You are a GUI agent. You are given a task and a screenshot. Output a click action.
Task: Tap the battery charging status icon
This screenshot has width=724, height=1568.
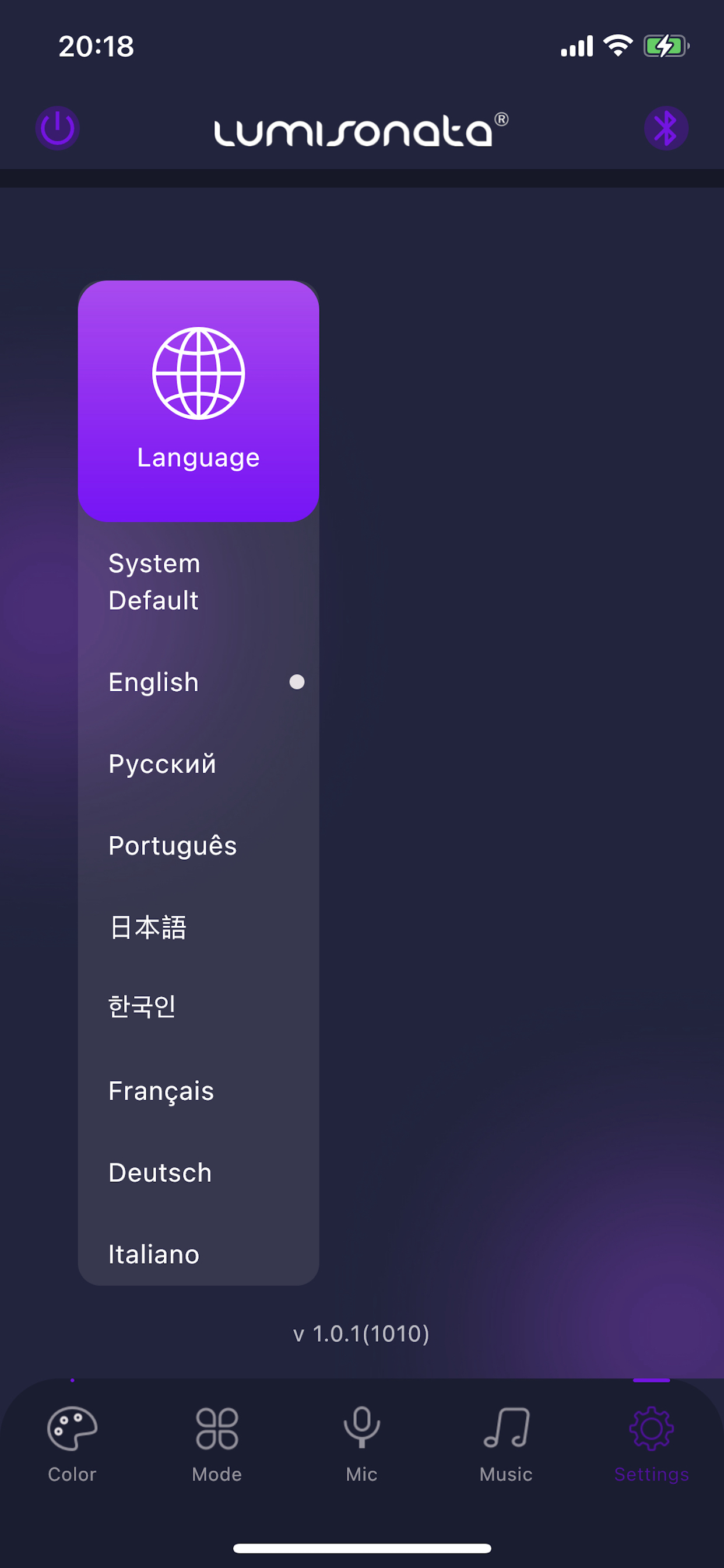(x=667, y=45)
